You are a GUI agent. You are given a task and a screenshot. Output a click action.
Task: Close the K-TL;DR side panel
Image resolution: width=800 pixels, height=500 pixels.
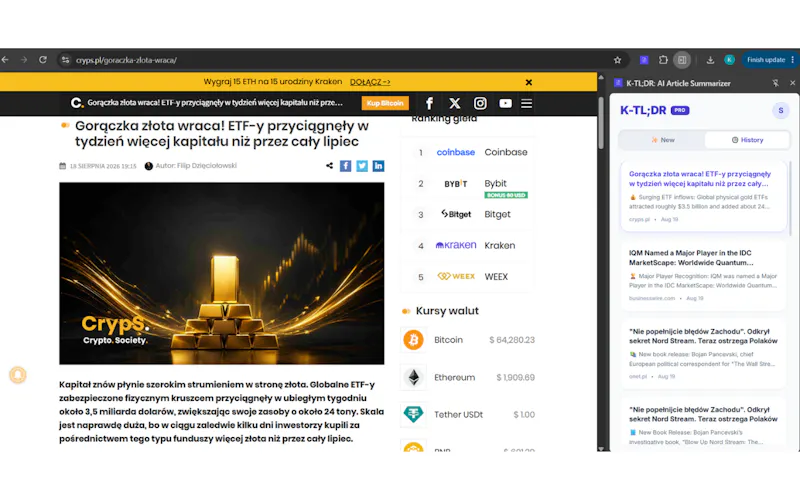click(x=792, y=83)
